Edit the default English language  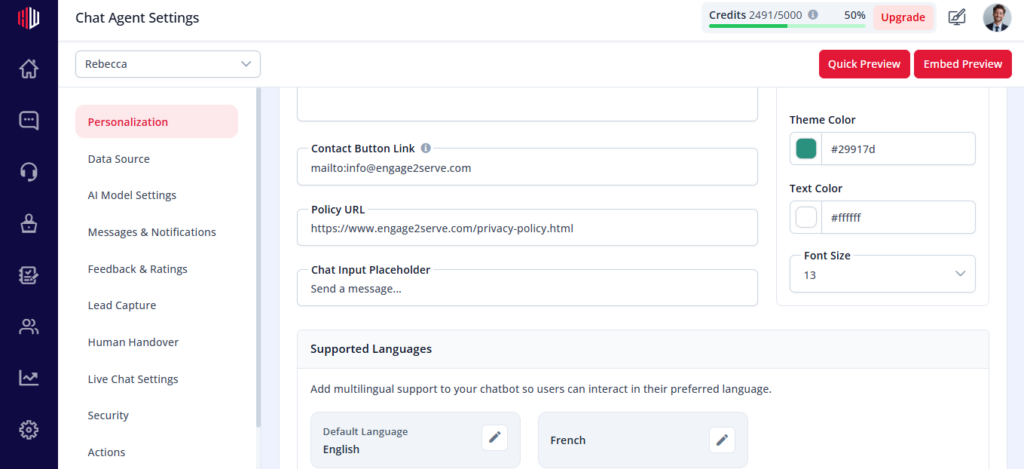(x=494, y=438)
